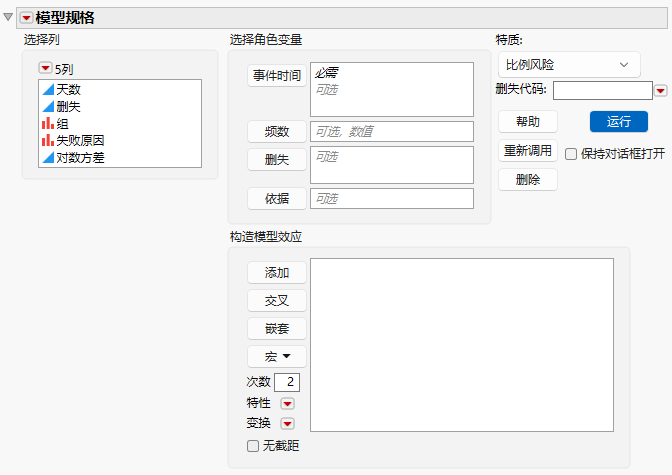Open the red triangle menu beside 模型规格
Screen dimensions: 672x475
point(27,18)
